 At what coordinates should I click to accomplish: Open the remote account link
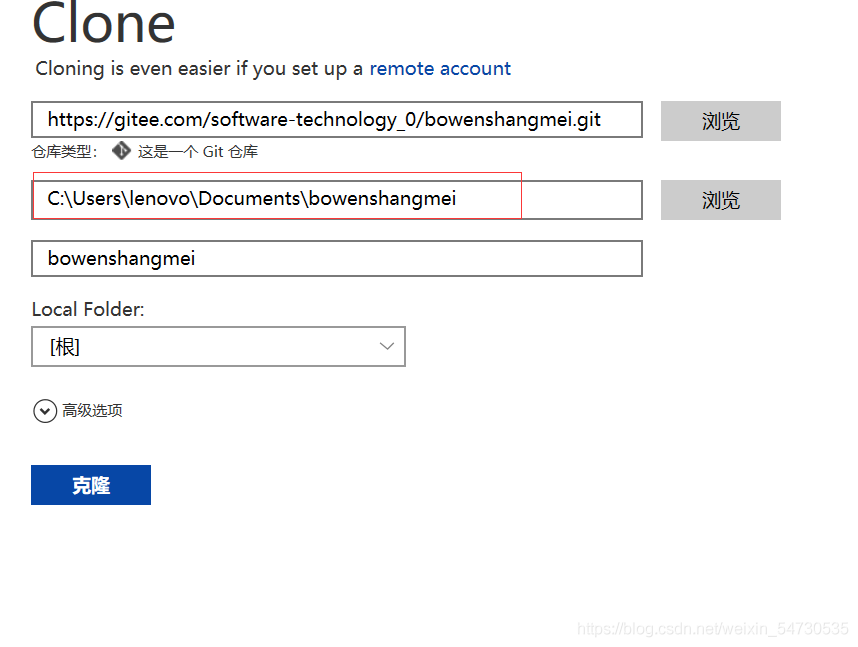click(x=440, y=68)
